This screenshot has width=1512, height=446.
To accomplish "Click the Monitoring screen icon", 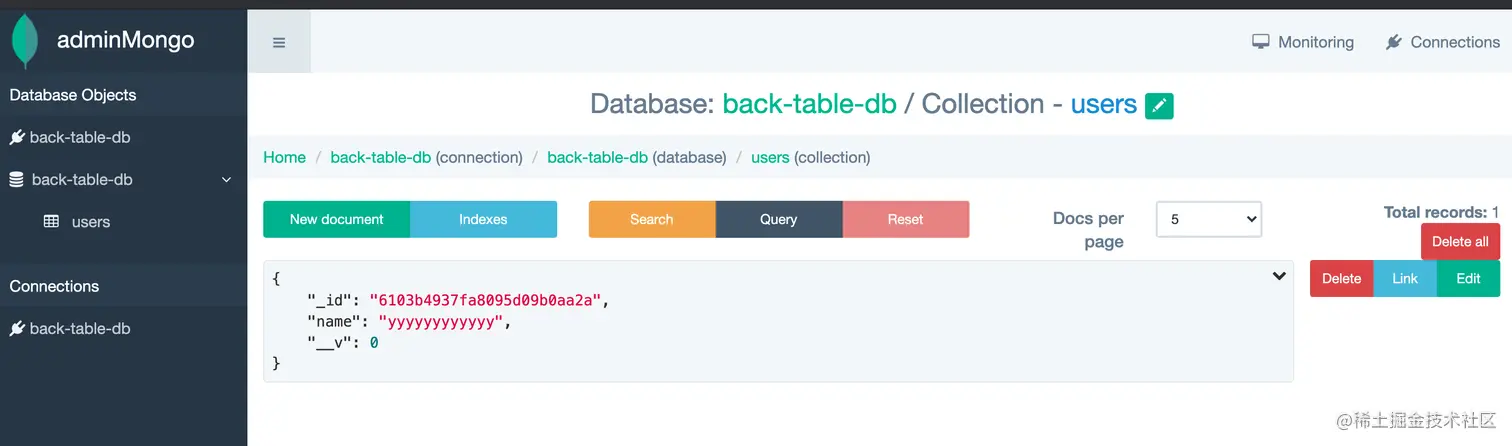I will pos(1261,42).
